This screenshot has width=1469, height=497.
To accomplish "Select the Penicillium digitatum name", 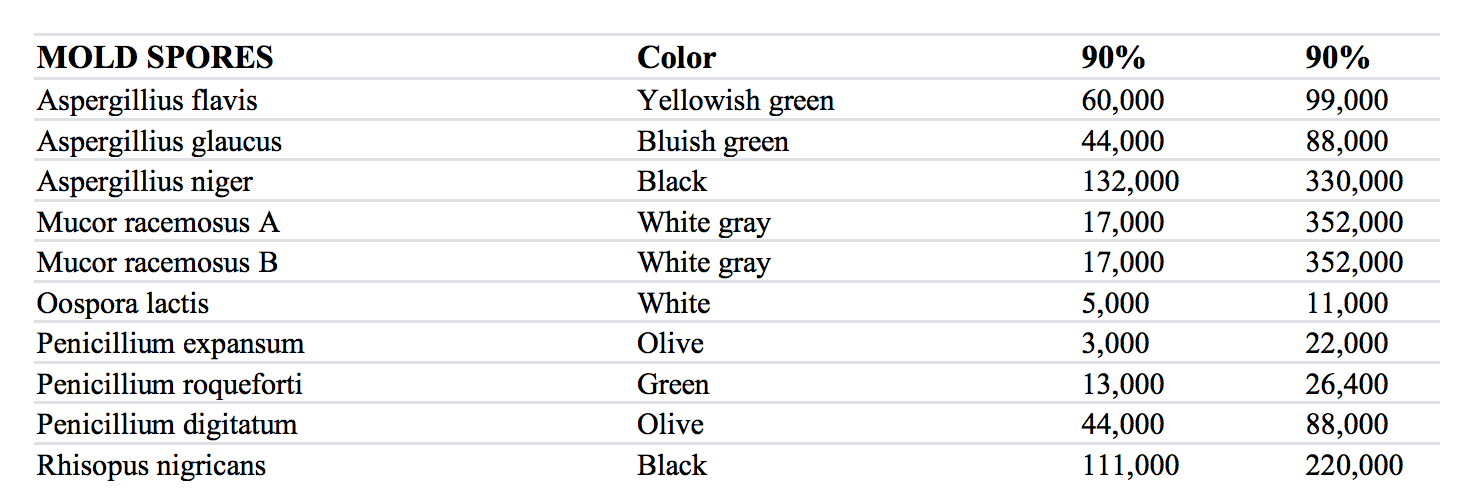I will pyautogui.click(x=167, y=424).
